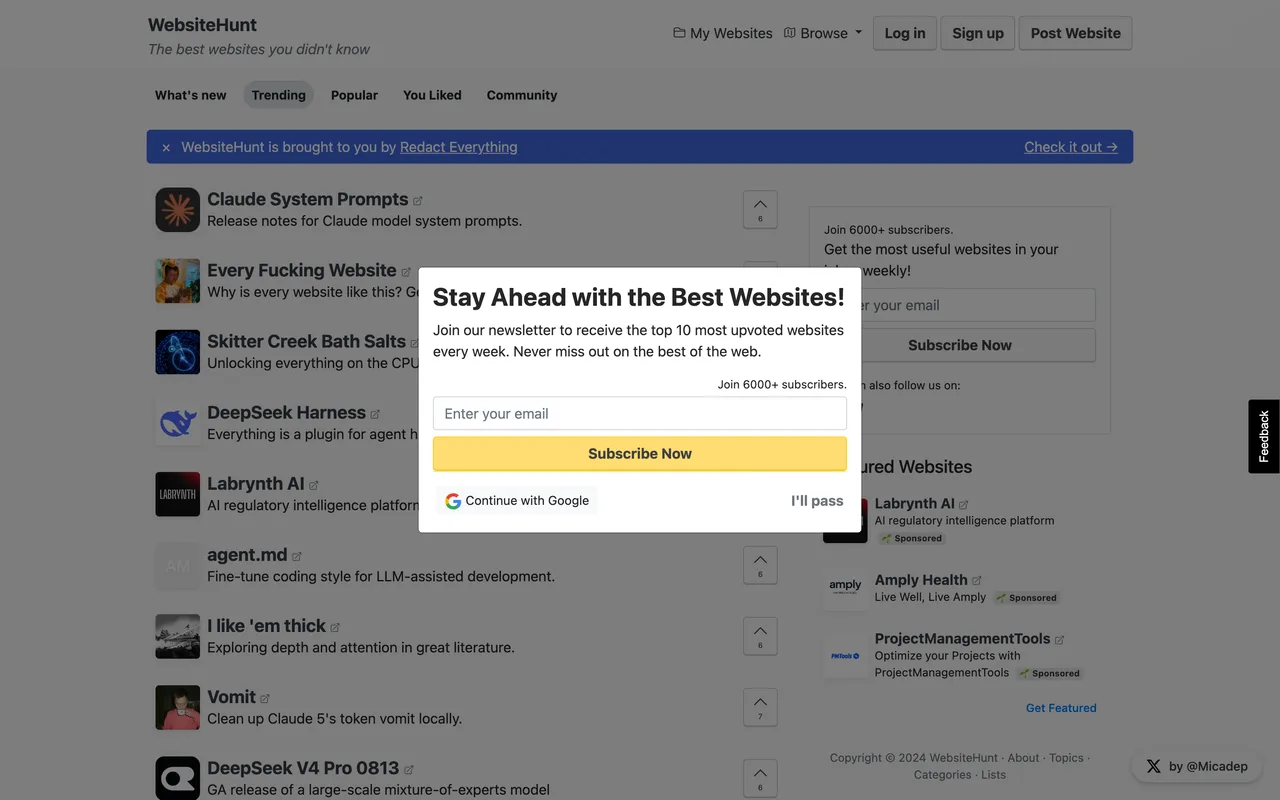
Task: Click the DeepSeek V4 Pro 0813 logo
Action: click(178, 778)
